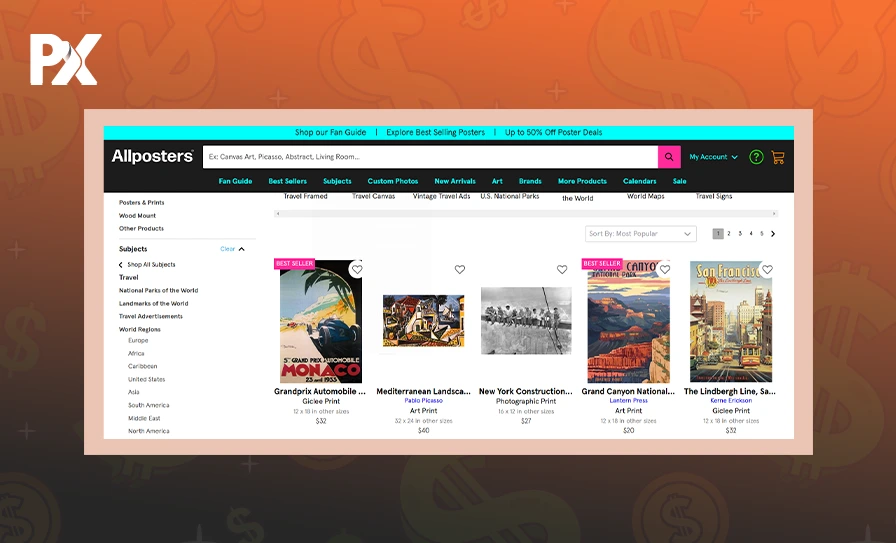Image resolution: width=896 pixels, height=543 pixels.
Task: Open the shopping cart icon
Action: pos(777,157)
